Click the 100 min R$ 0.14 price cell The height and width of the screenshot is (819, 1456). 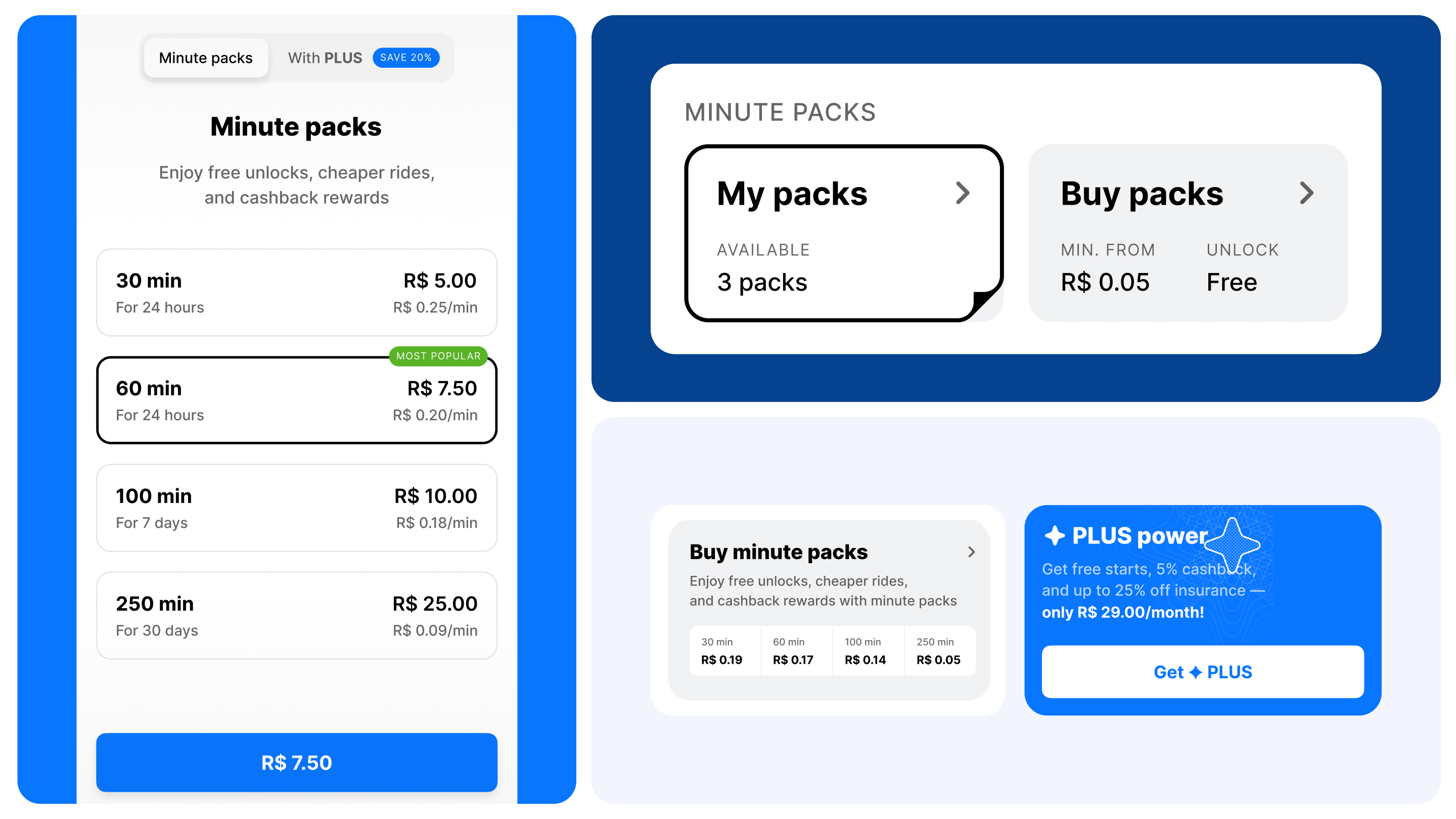868,651
